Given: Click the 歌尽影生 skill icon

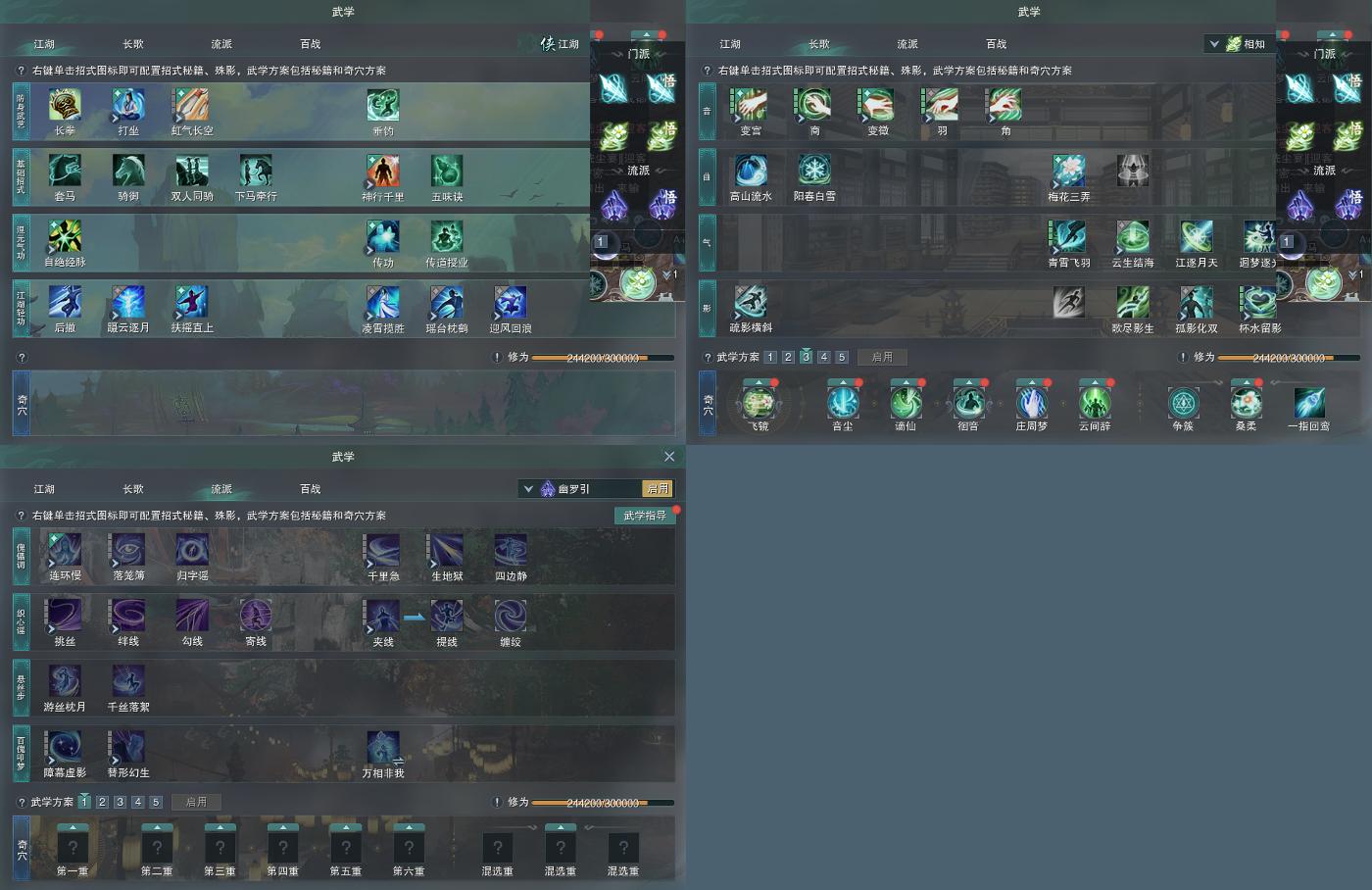Looking at the screenshot, I should 1133,302.
